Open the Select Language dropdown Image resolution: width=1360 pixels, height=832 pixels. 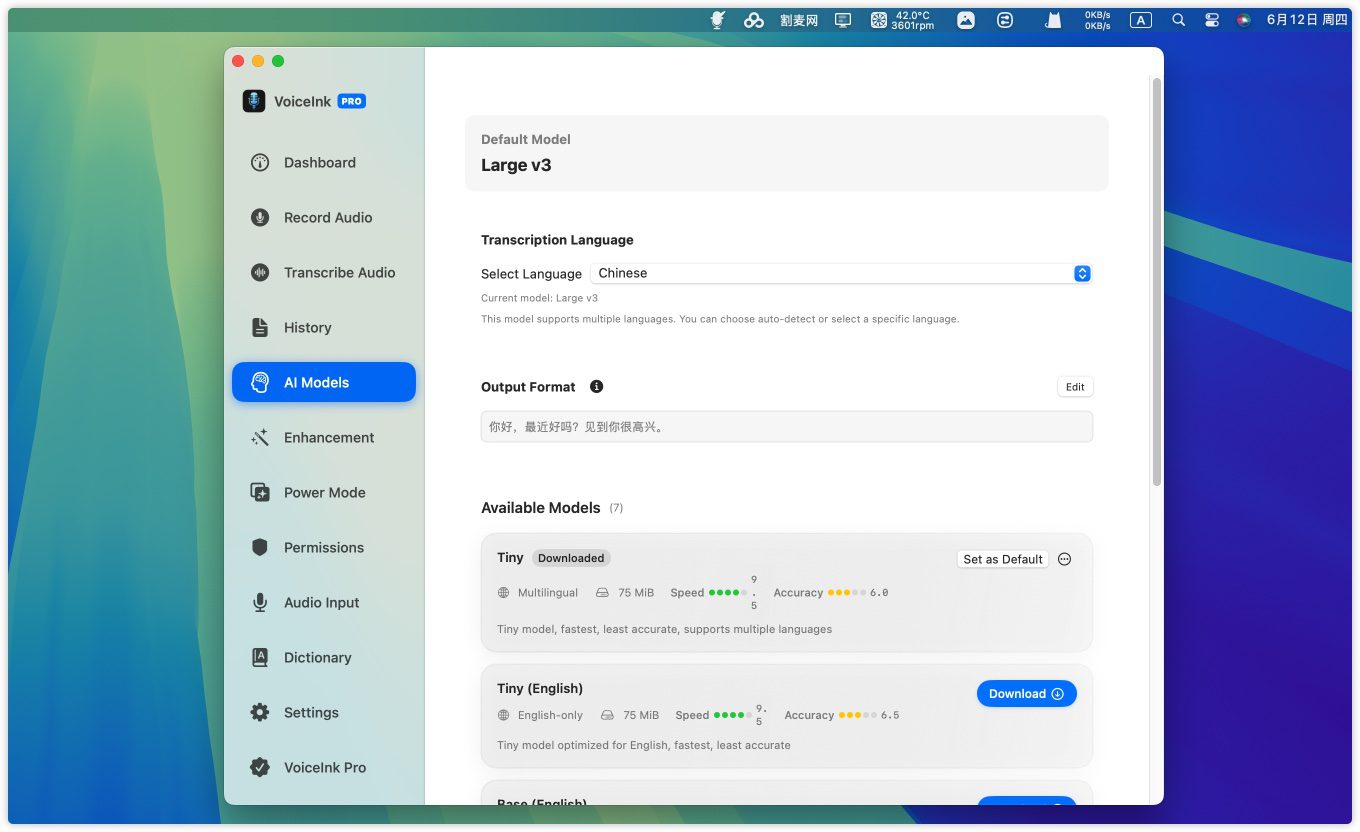pos(841,274)
